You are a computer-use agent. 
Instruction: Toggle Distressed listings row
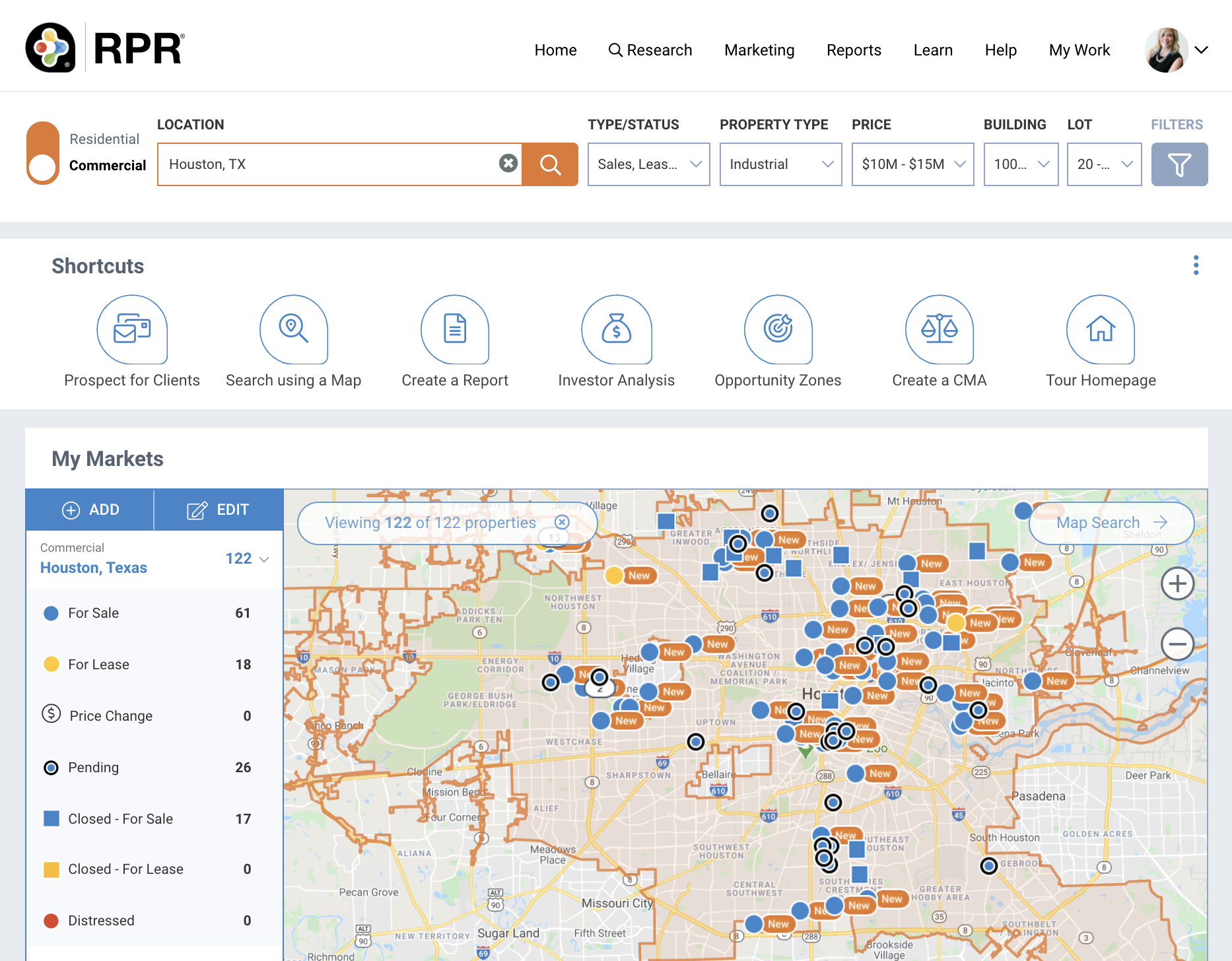click(154, 921)
